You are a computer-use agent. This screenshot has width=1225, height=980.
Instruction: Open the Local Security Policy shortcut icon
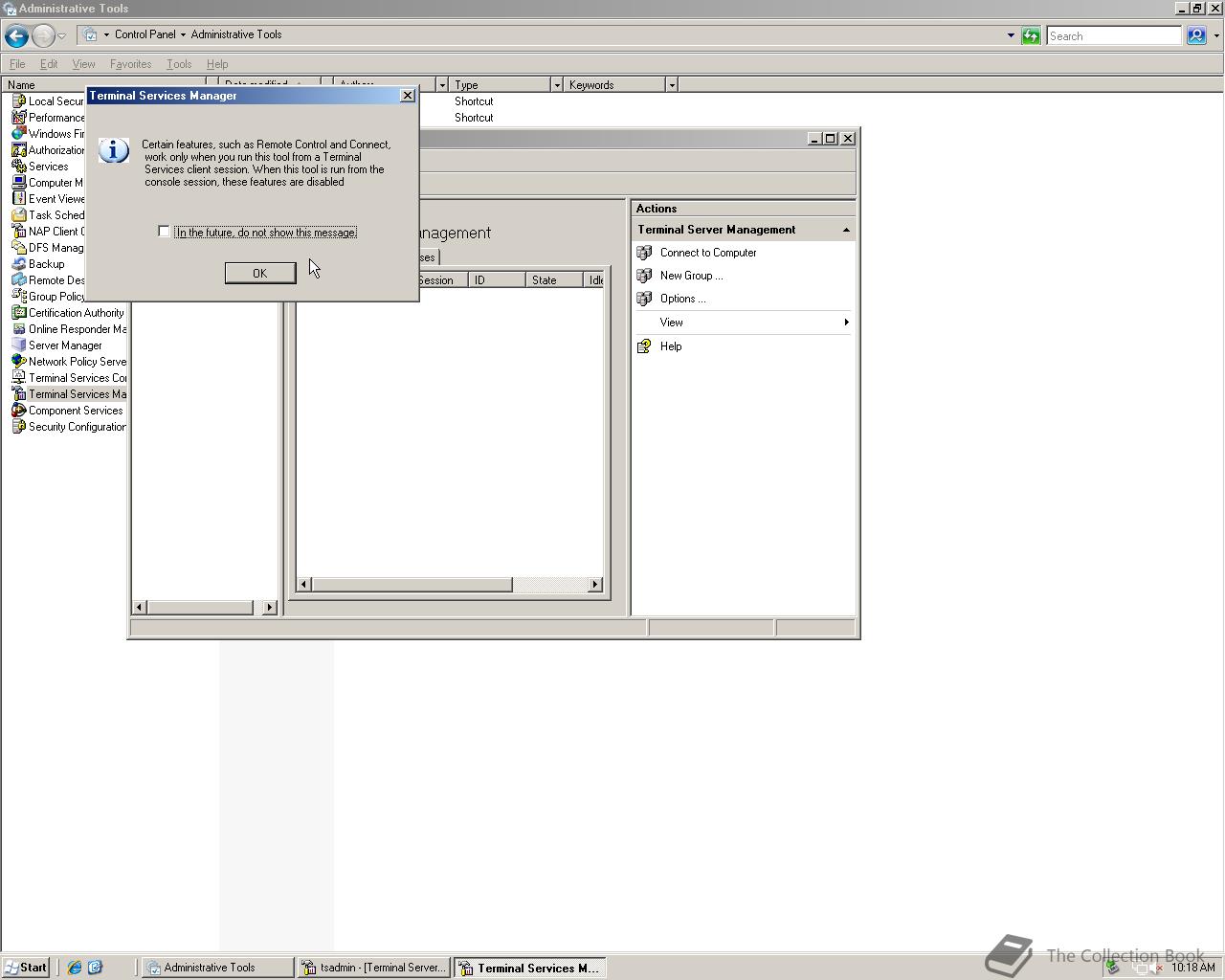click(18, 101)
